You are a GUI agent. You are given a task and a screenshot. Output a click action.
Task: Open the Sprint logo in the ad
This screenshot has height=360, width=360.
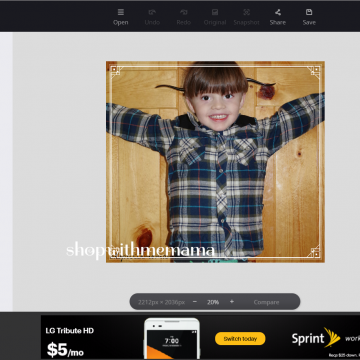[x=316, y=338]
